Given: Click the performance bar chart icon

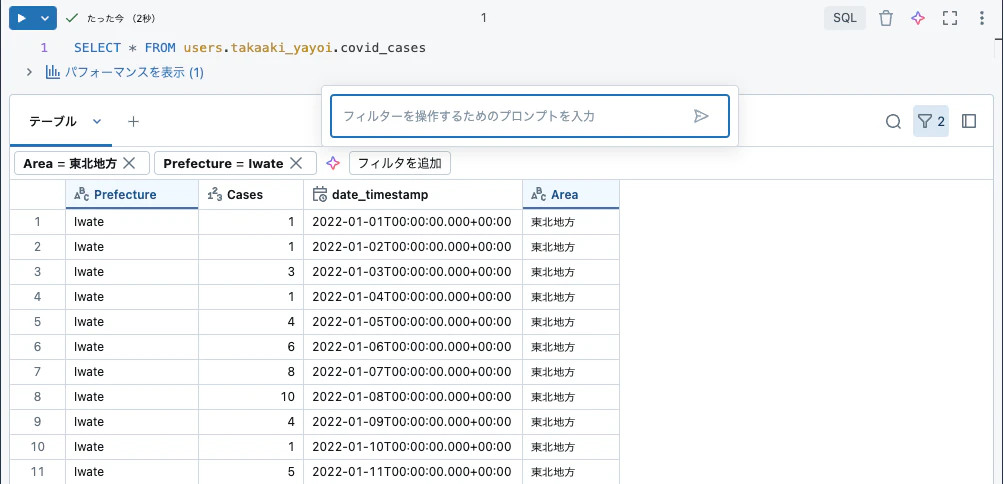Looking at the screenshot, I should (x=53, y=72).
